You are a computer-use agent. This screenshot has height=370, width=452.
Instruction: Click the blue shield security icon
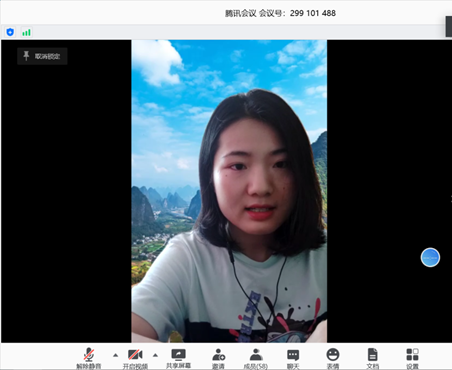pyautogui.click(x=10, y=32)
